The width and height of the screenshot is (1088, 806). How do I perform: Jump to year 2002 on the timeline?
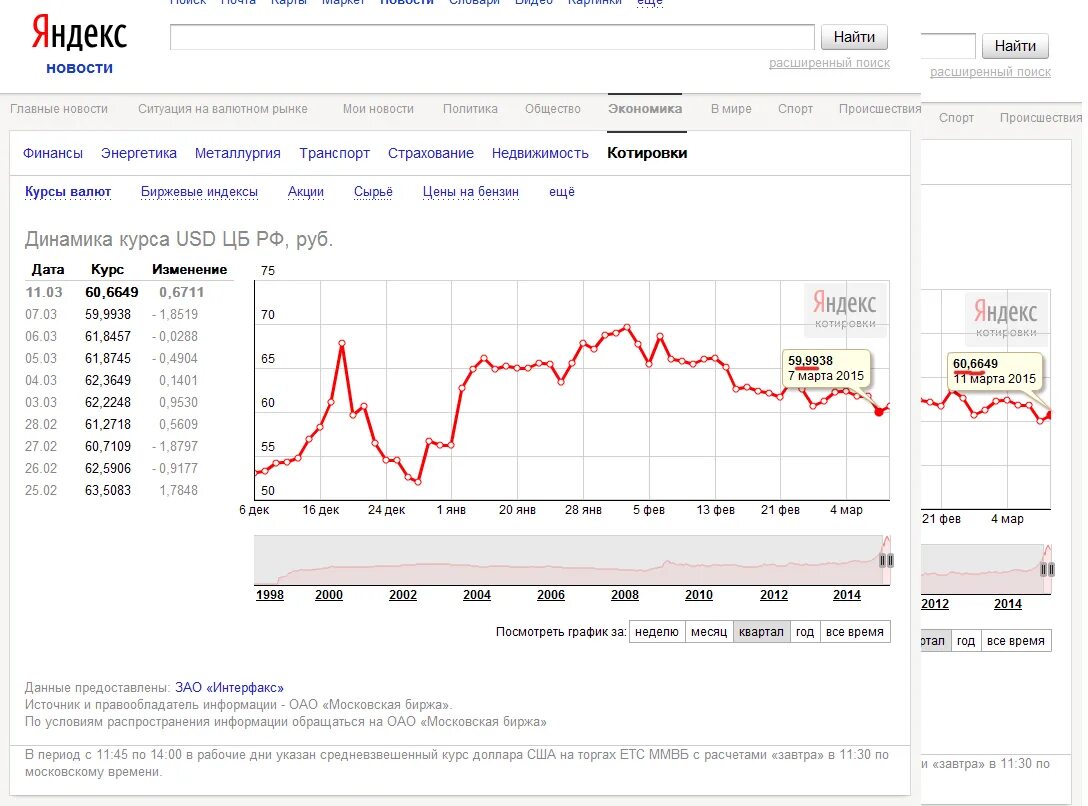coord(403,595)
